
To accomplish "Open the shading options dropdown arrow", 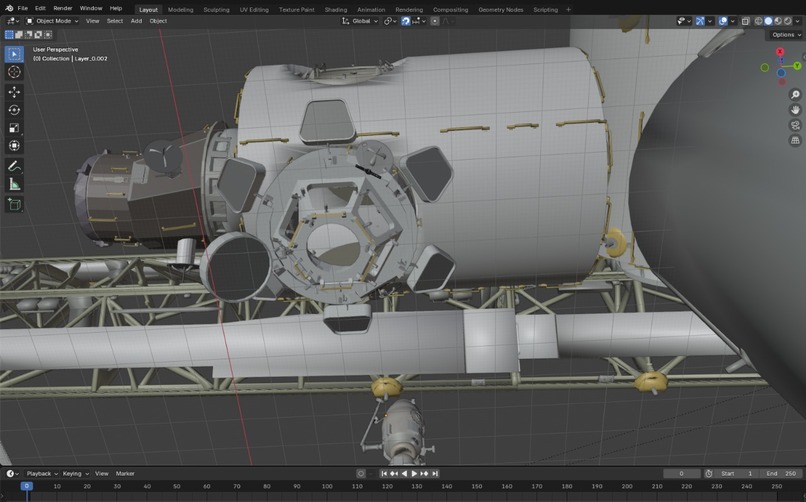I will tap(797, 21).
